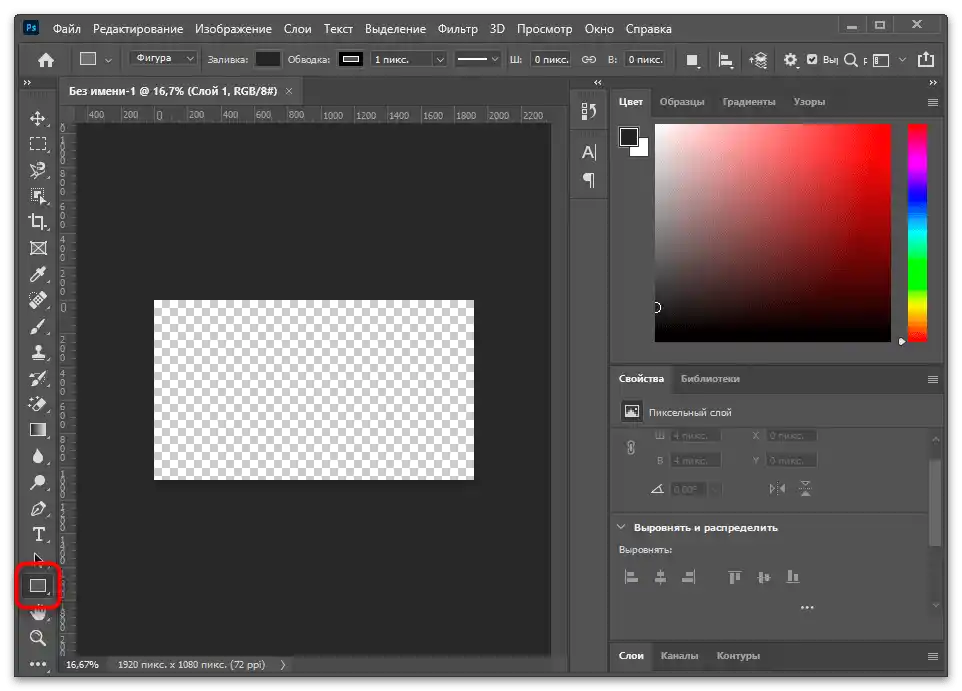962x691 pixels.
Task: Select the Rectangle shape tool
Action: point(38,586)
